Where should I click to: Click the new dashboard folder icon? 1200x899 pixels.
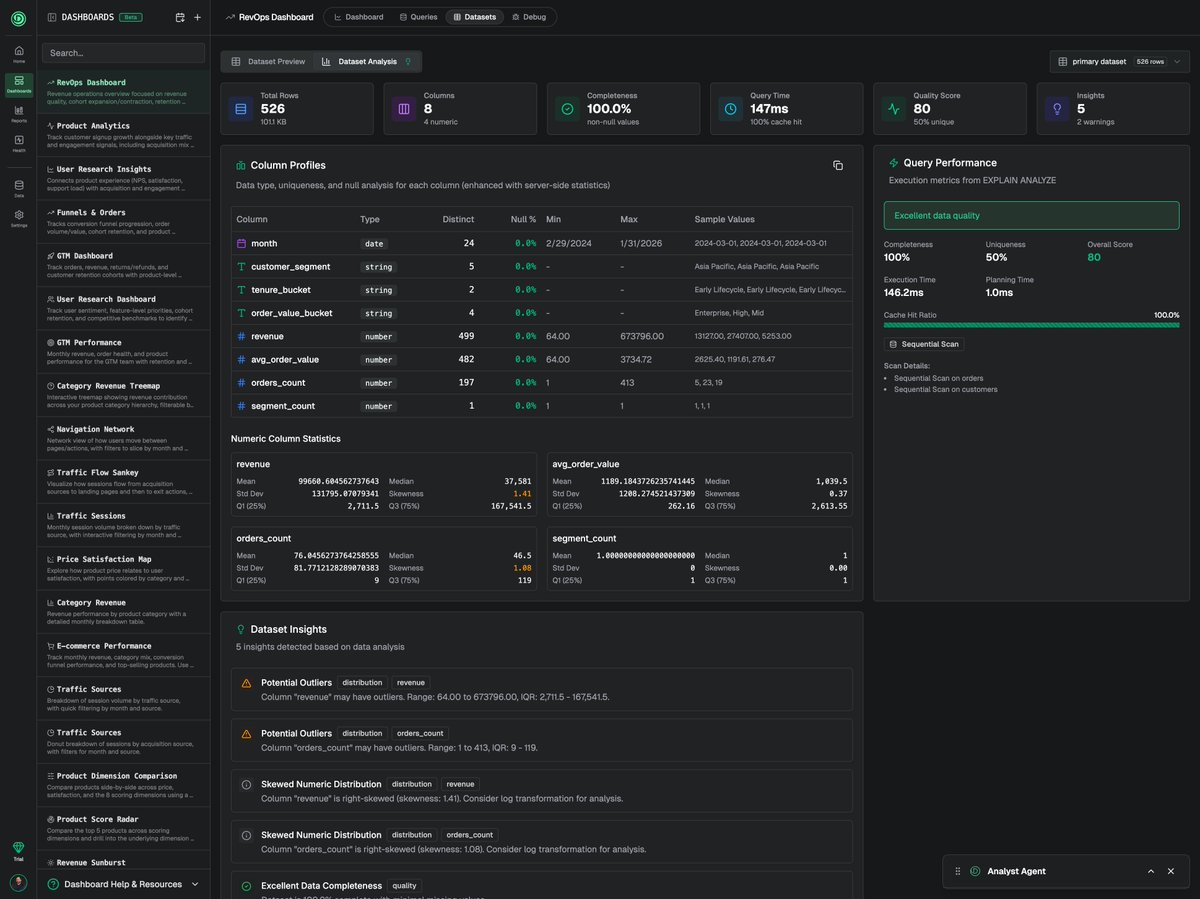coord(180,17)
